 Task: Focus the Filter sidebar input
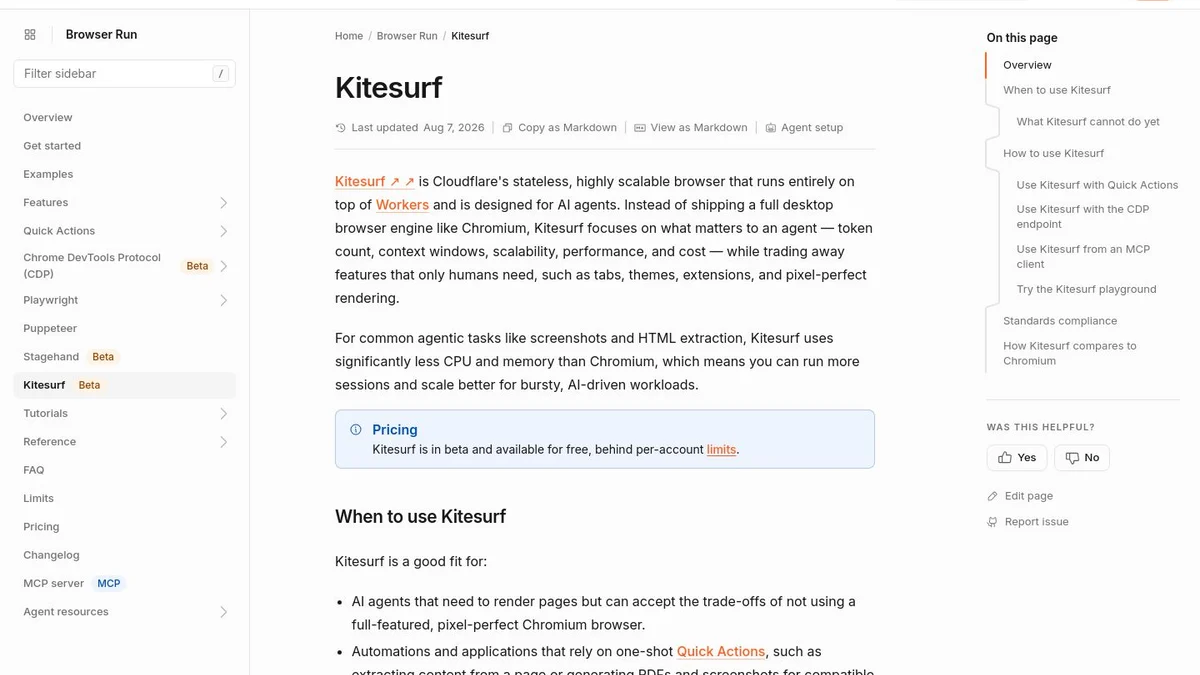[x=124, y=74]
